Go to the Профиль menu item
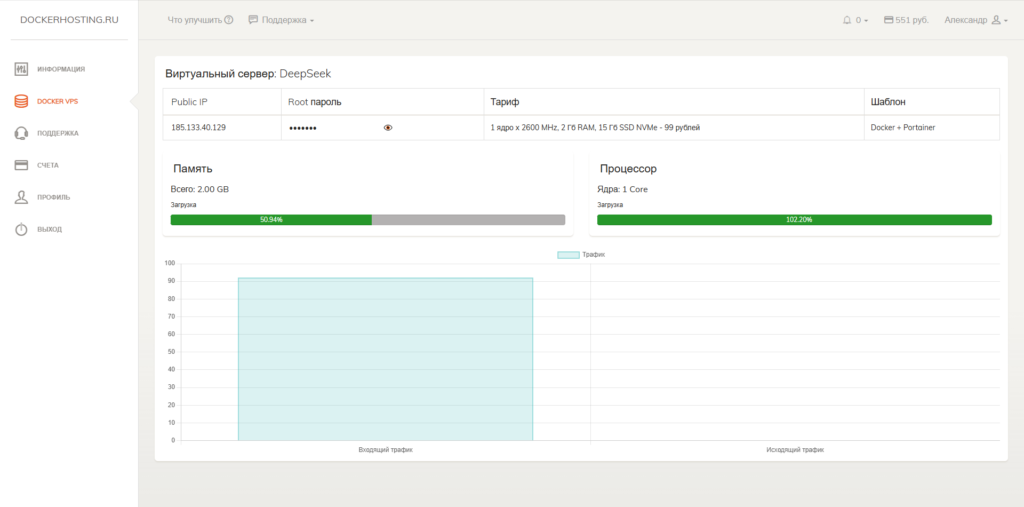 53,197
